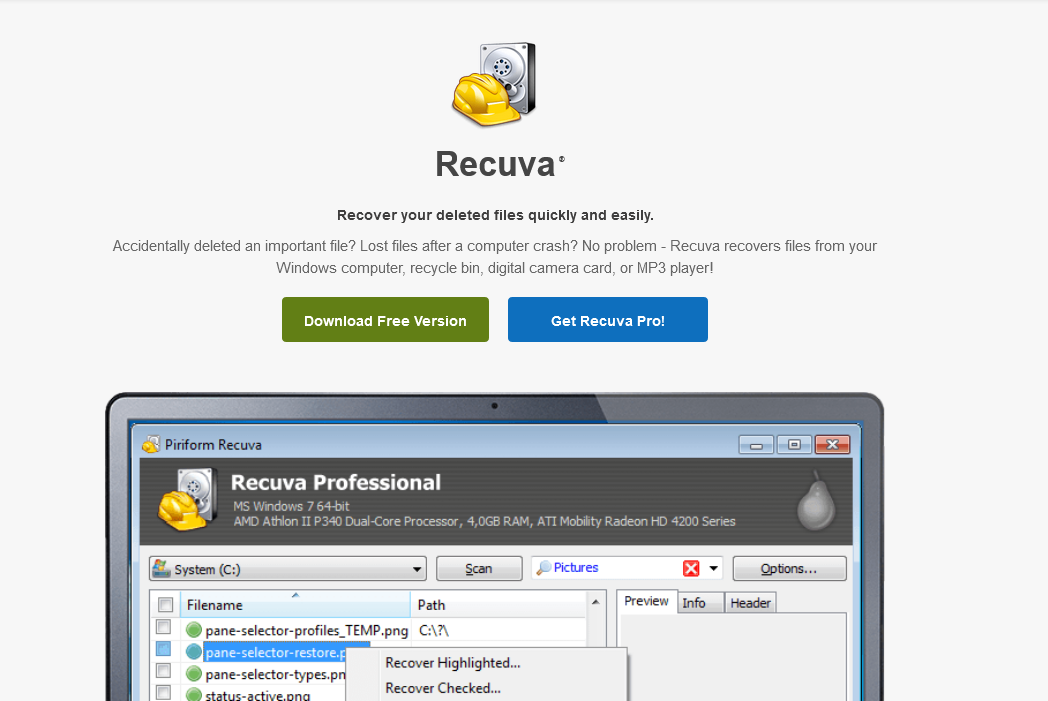
Task: Sort by the Path column header
Action: (x=498, y=605)
